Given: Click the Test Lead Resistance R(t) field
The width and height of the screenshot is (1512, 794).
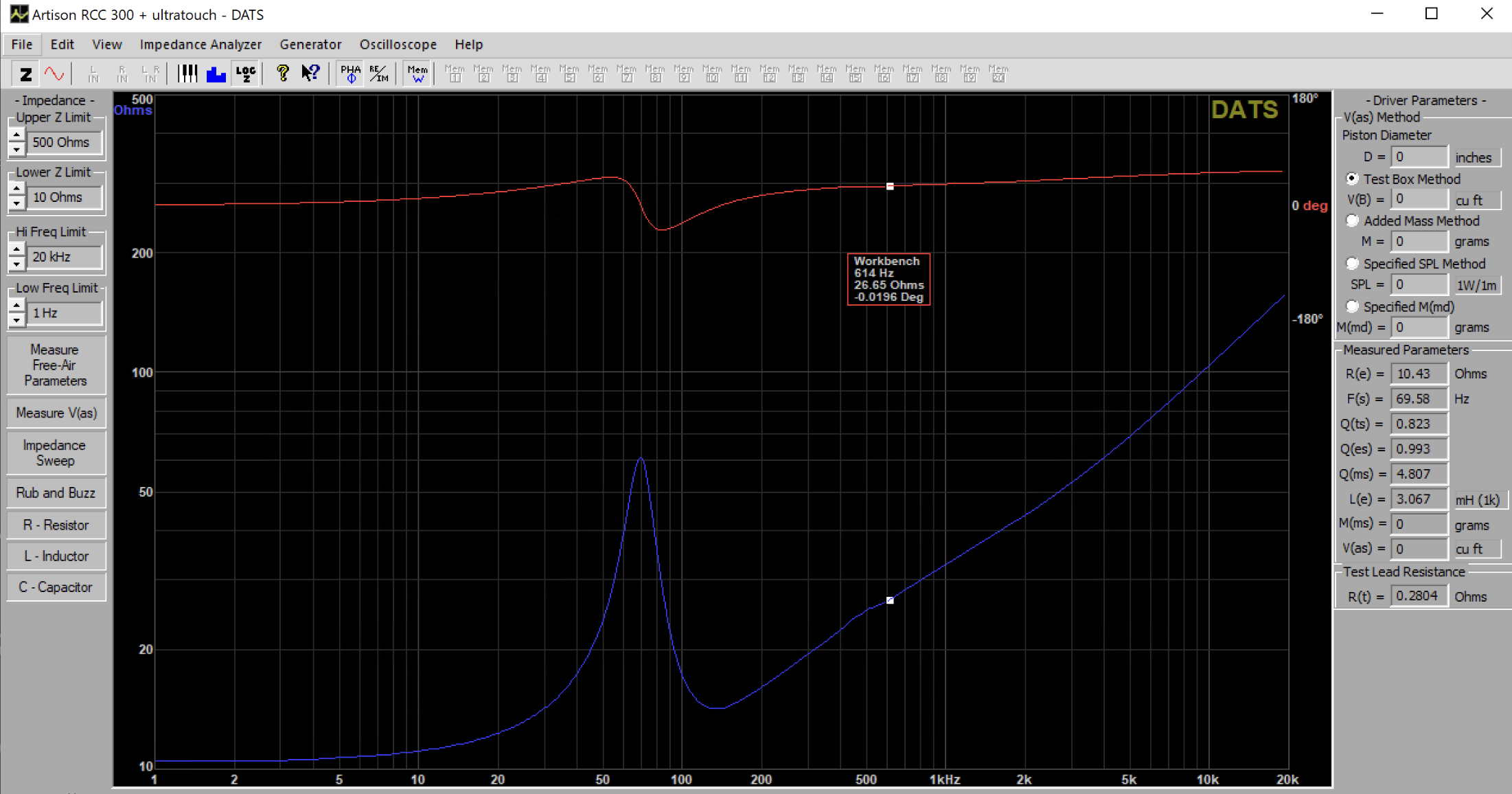Looking at the screenshot, I should pyautogui.click(x=1419, y=596).
